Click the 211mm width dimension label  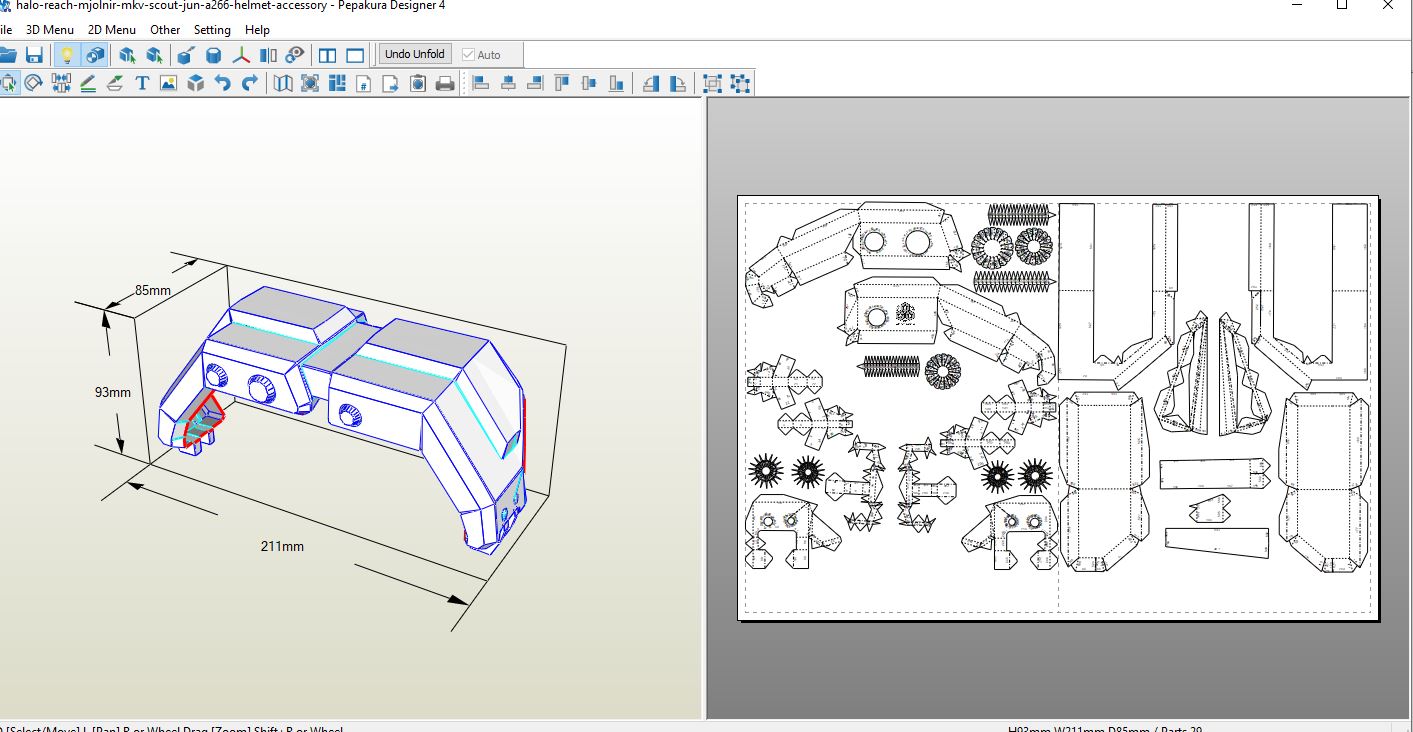[x=282, y=546]
